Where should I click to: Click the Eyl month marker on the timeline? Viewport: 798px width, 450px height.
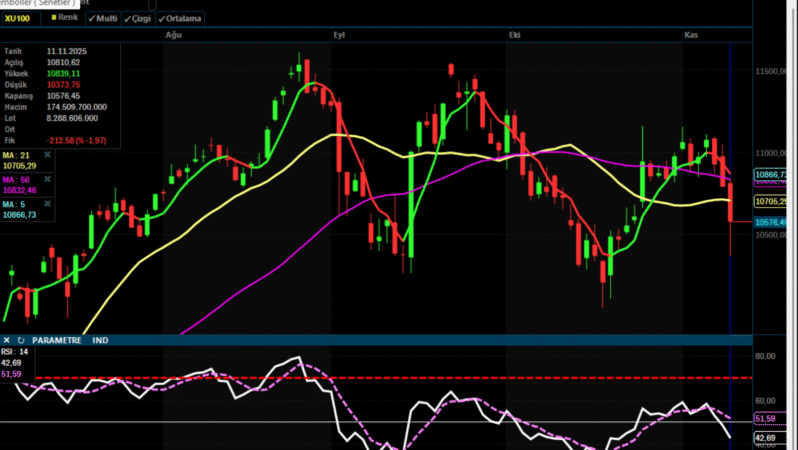(339, 35)
